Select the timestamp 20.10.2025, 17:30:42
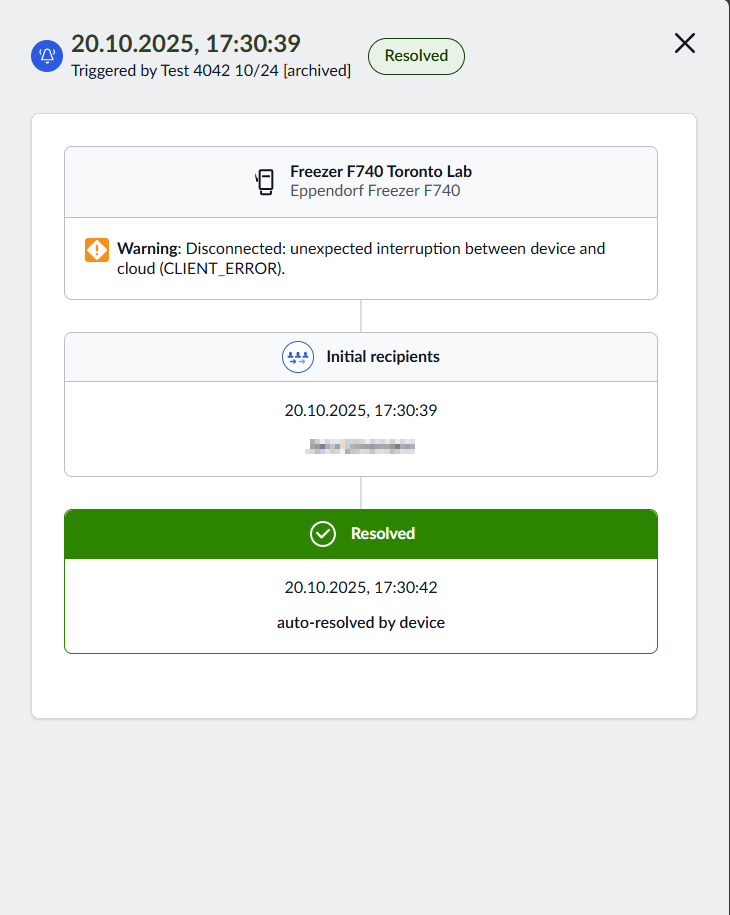The height and width of the screenshot is (915, 730). pos(360,587)
